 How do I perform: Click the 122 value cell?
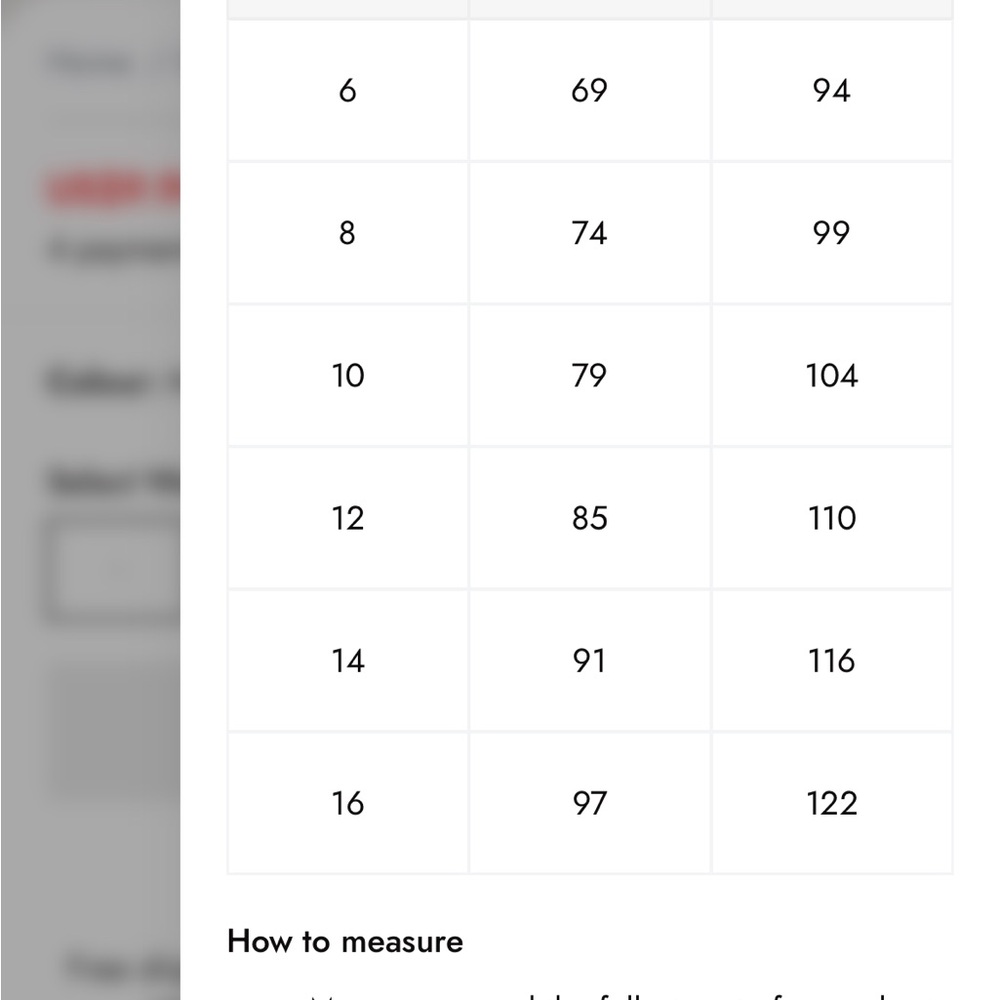click(832, 803)
